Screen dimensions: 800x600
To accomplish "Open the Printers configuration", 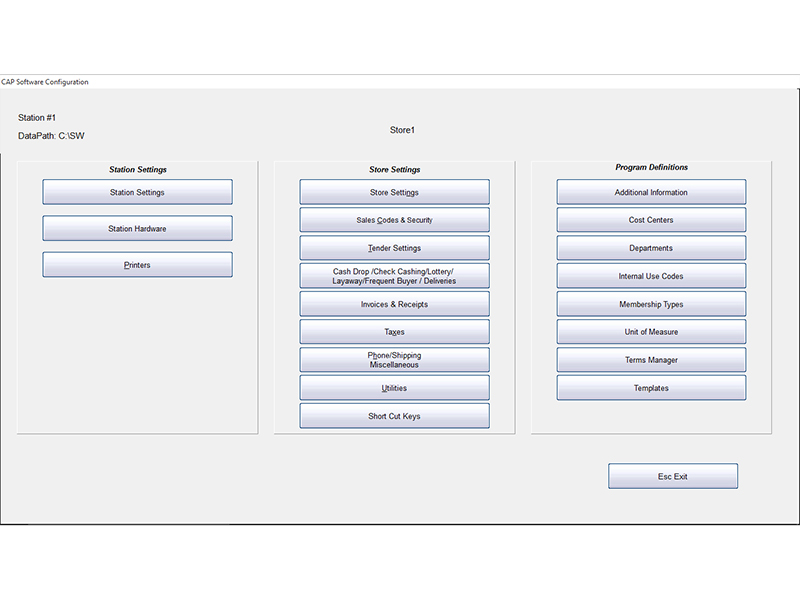I will (137, 265).
